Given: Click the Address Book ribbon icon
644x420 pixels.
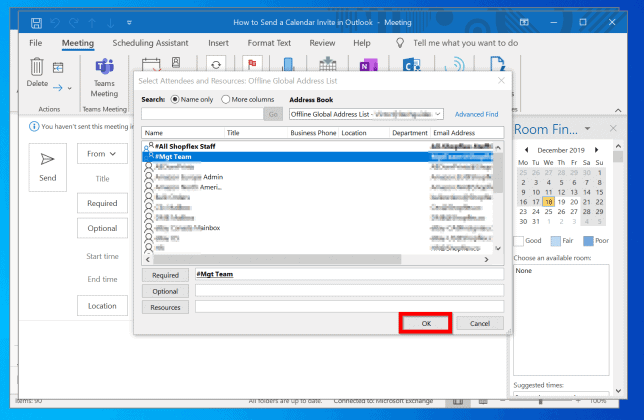Looking at the screenshot, I should (x=176, y=62).
